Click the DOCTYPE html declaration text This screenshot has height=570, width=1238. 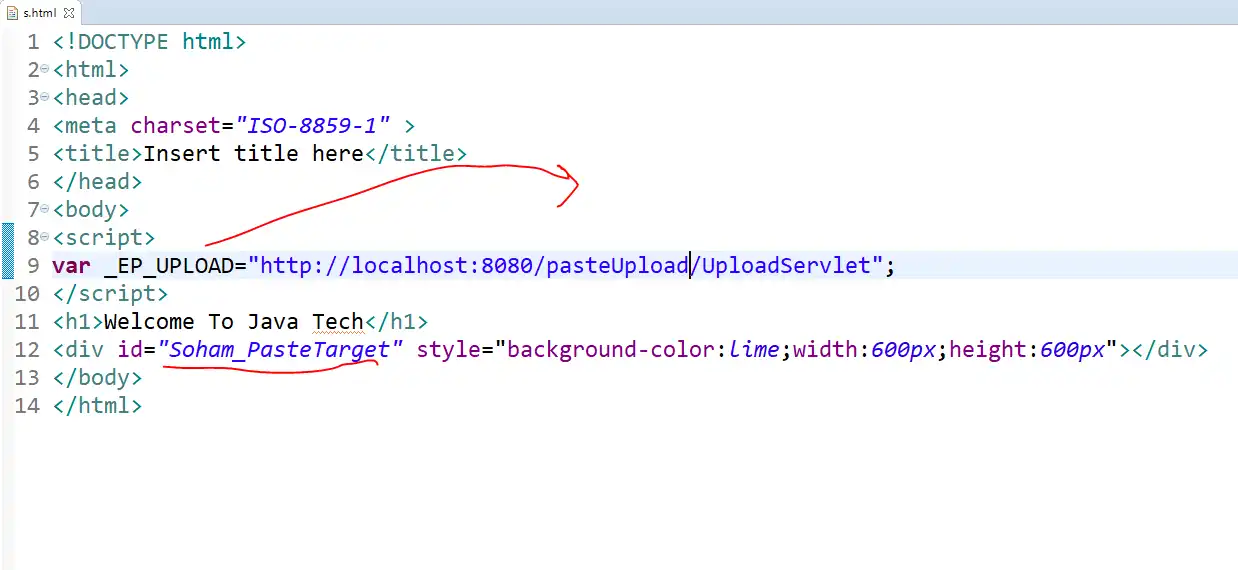click(149, 42)
